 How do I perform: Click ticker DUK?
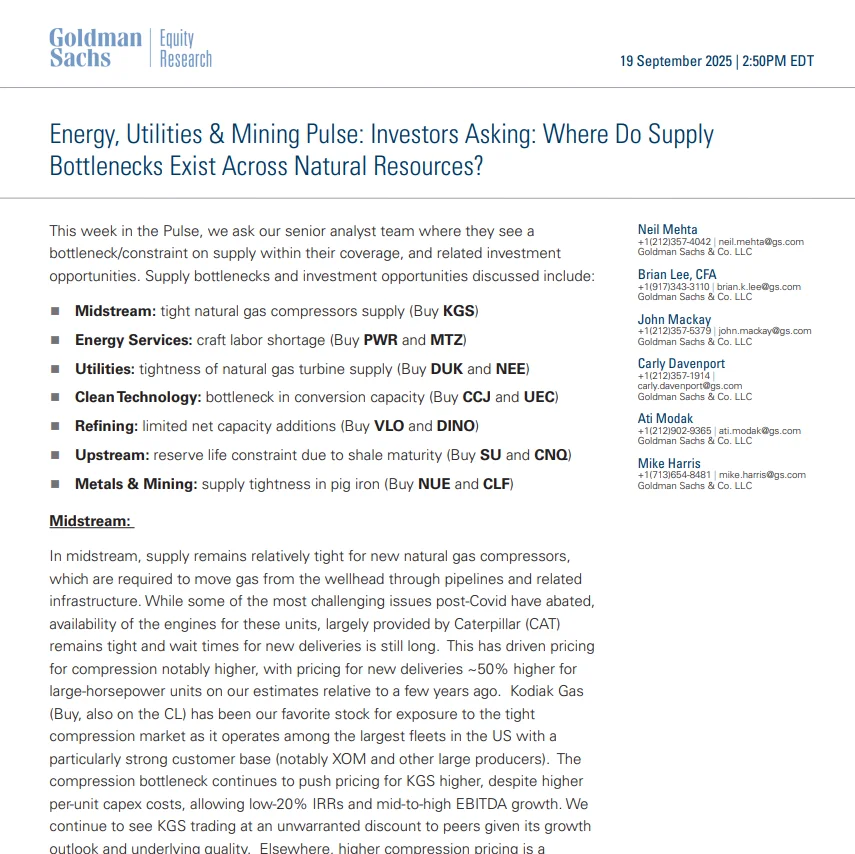pos(447,369)
